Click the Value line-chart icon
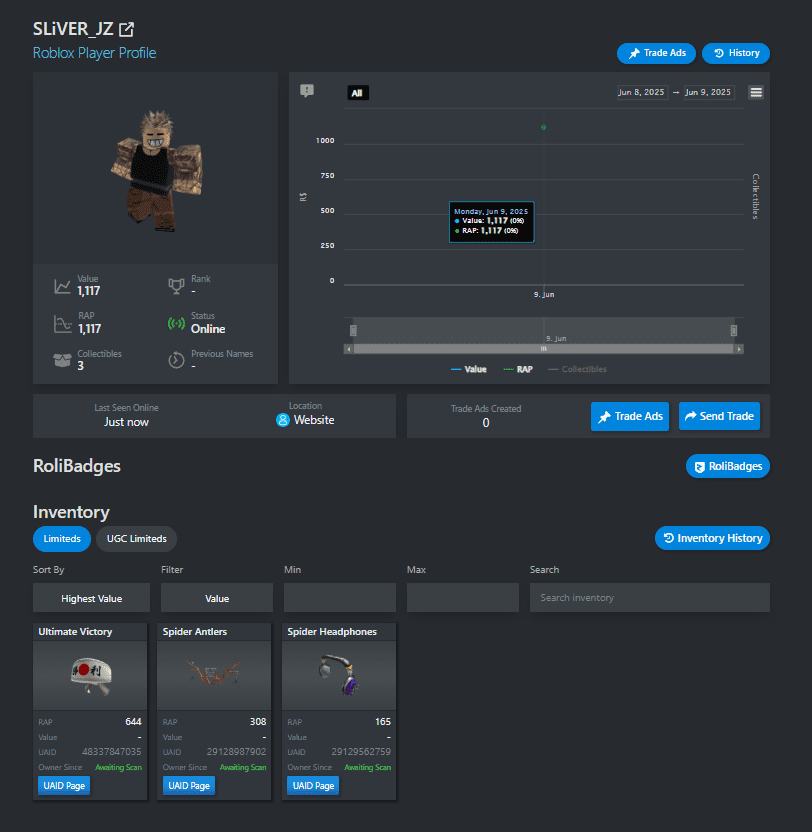 (62, 287)
